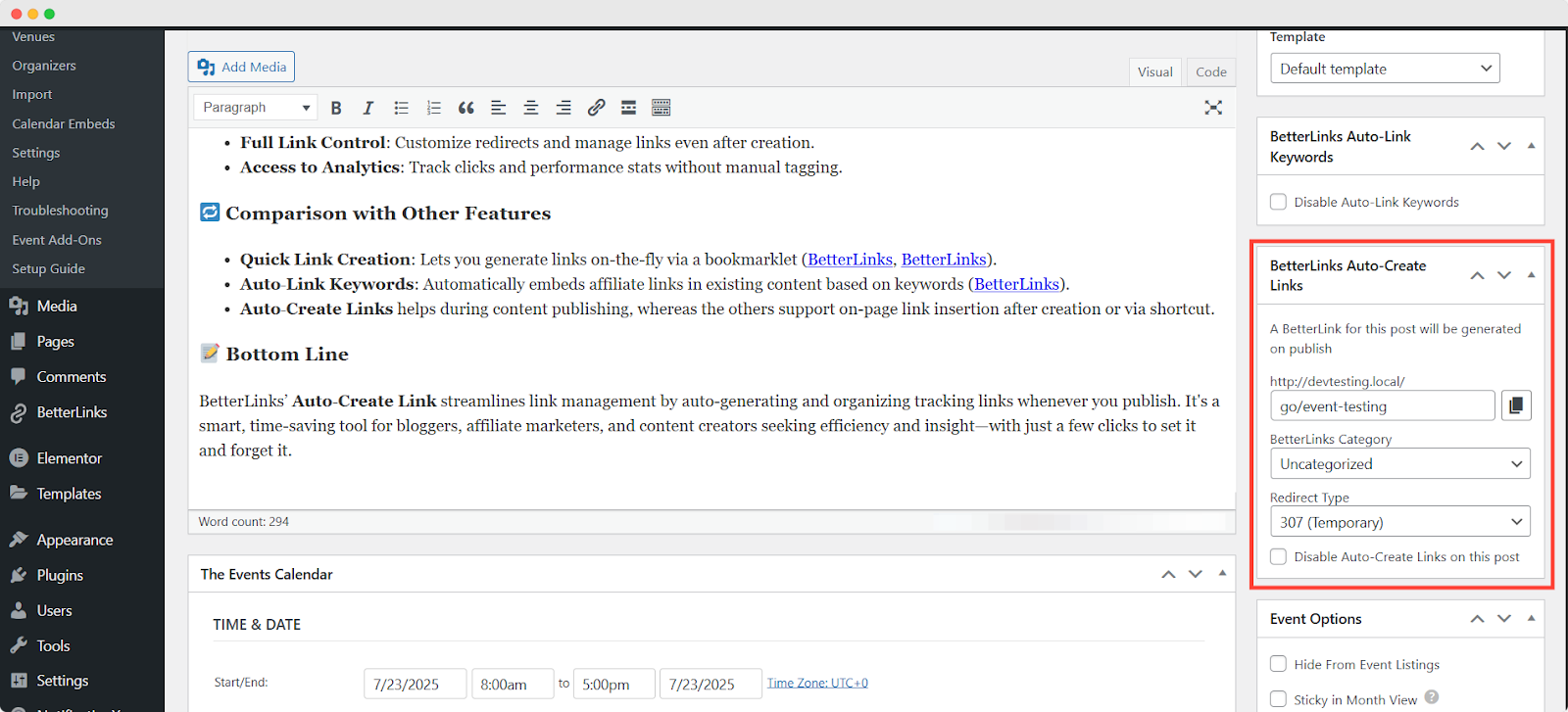
Task: Switch to the Code editor tab
Action: [x=1211, y=71]
